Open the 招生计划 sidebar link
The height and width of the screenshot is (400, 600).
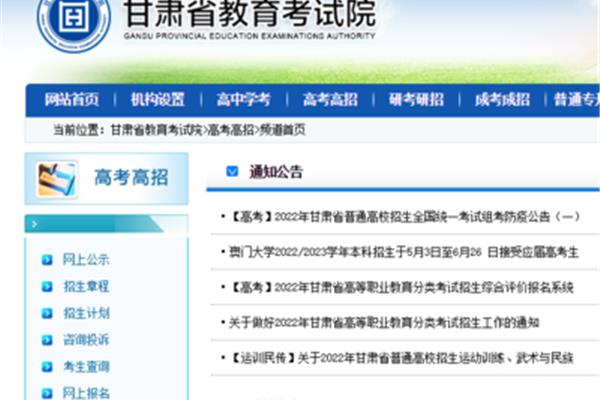(x=86, y=313)
